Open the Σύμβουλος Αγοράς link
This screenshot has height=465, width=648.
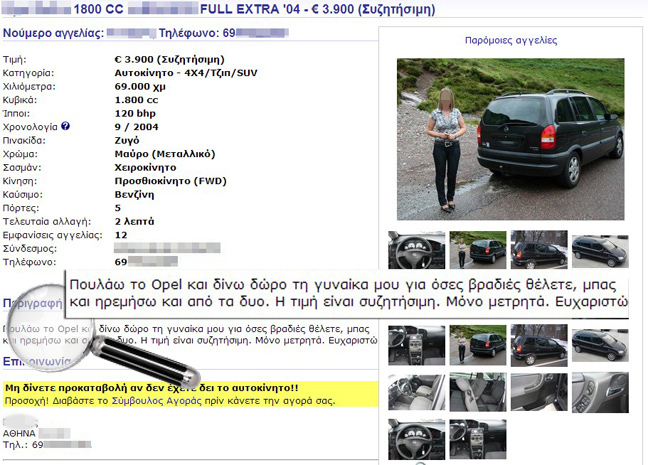coord(157,401)
